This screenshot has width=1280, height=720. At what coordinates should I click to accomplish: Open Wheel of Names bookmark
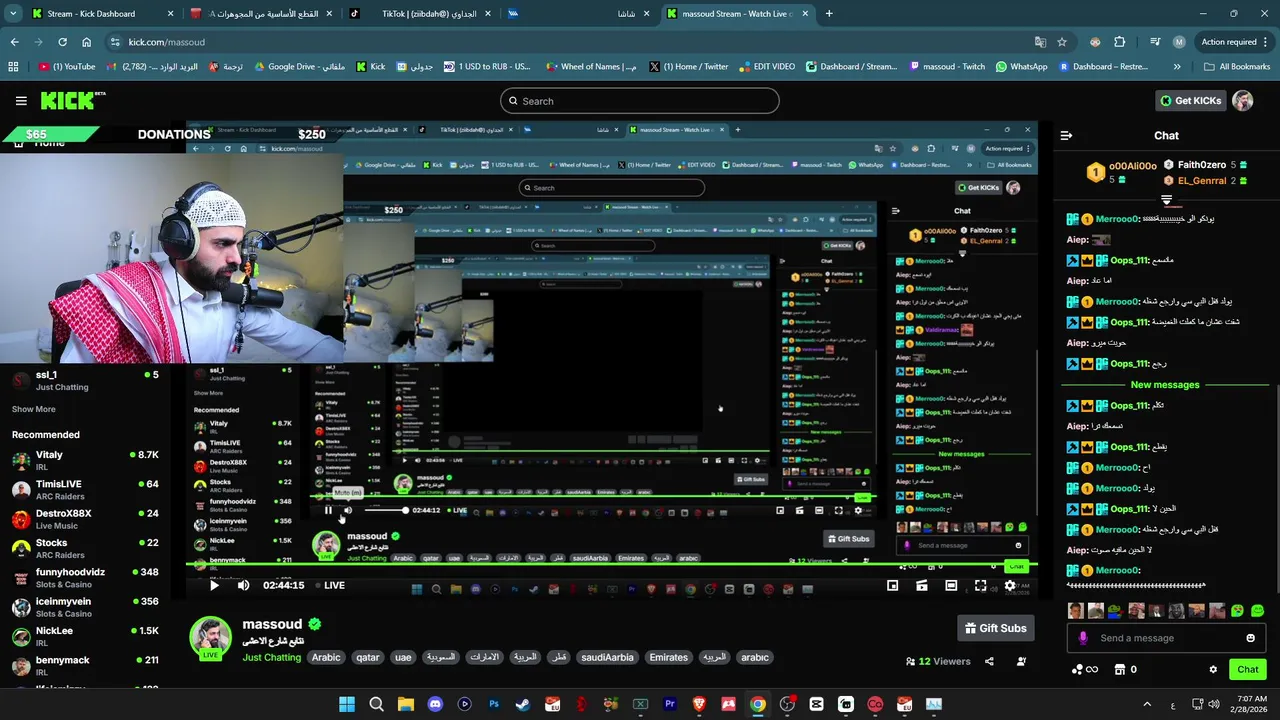tap(589, 67)
